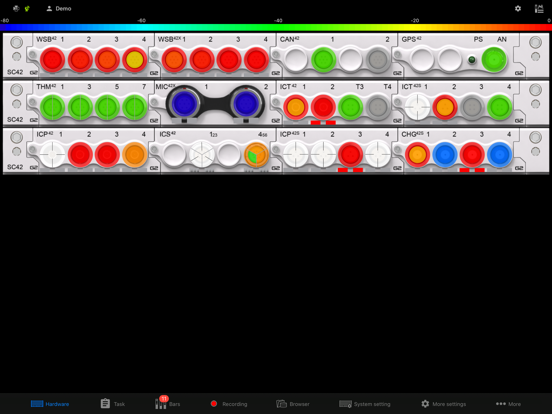Click ICP42S channel 3 red status bar
Screen dimensions: 552x414
[350, 170]
